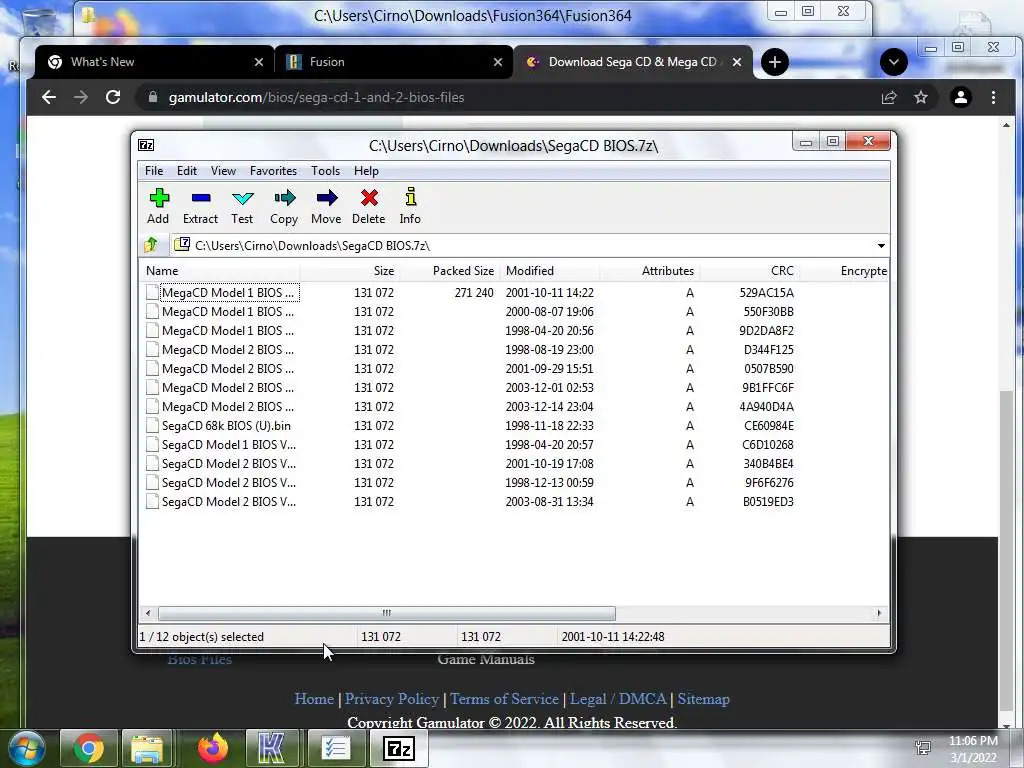1024x768 pixels.
Task: Switch to the Fusion browser tab
Action: point(394,62)
